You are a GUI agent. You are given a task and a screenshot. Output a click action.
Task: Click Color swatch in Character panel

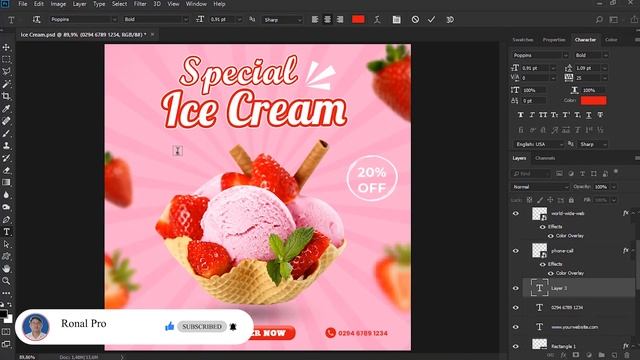pos(593,100)
